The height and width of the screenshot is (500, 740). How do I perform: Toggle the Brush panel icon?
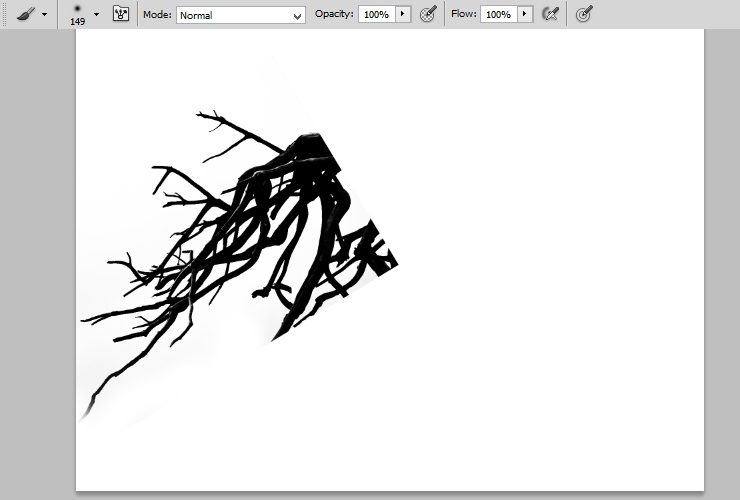pyautogui.click(x=121, y=14)
